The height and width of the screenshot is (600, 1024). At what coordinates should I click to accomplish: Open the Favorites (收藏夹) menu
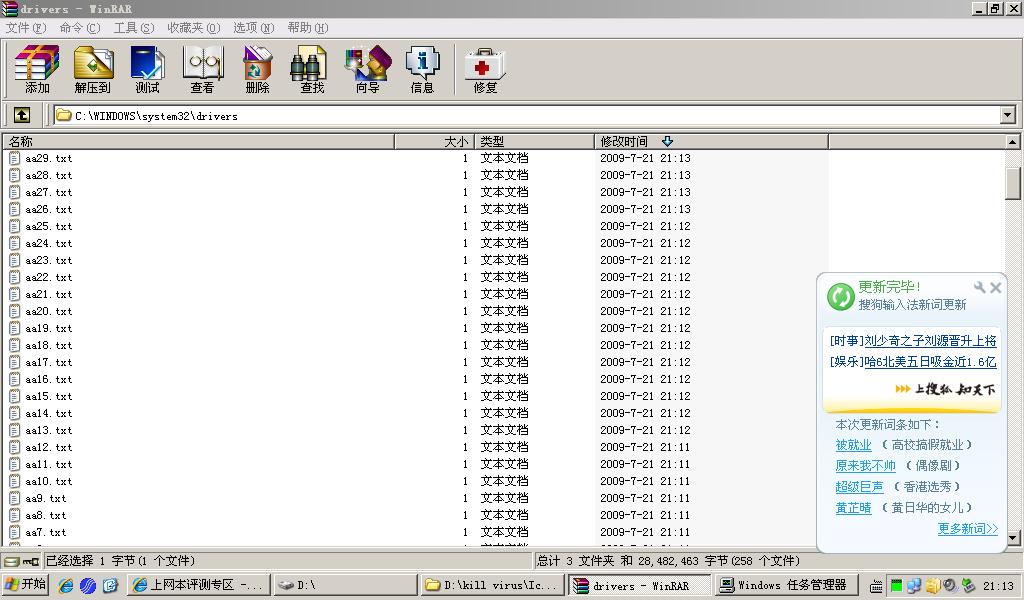(x=194, y=27)
